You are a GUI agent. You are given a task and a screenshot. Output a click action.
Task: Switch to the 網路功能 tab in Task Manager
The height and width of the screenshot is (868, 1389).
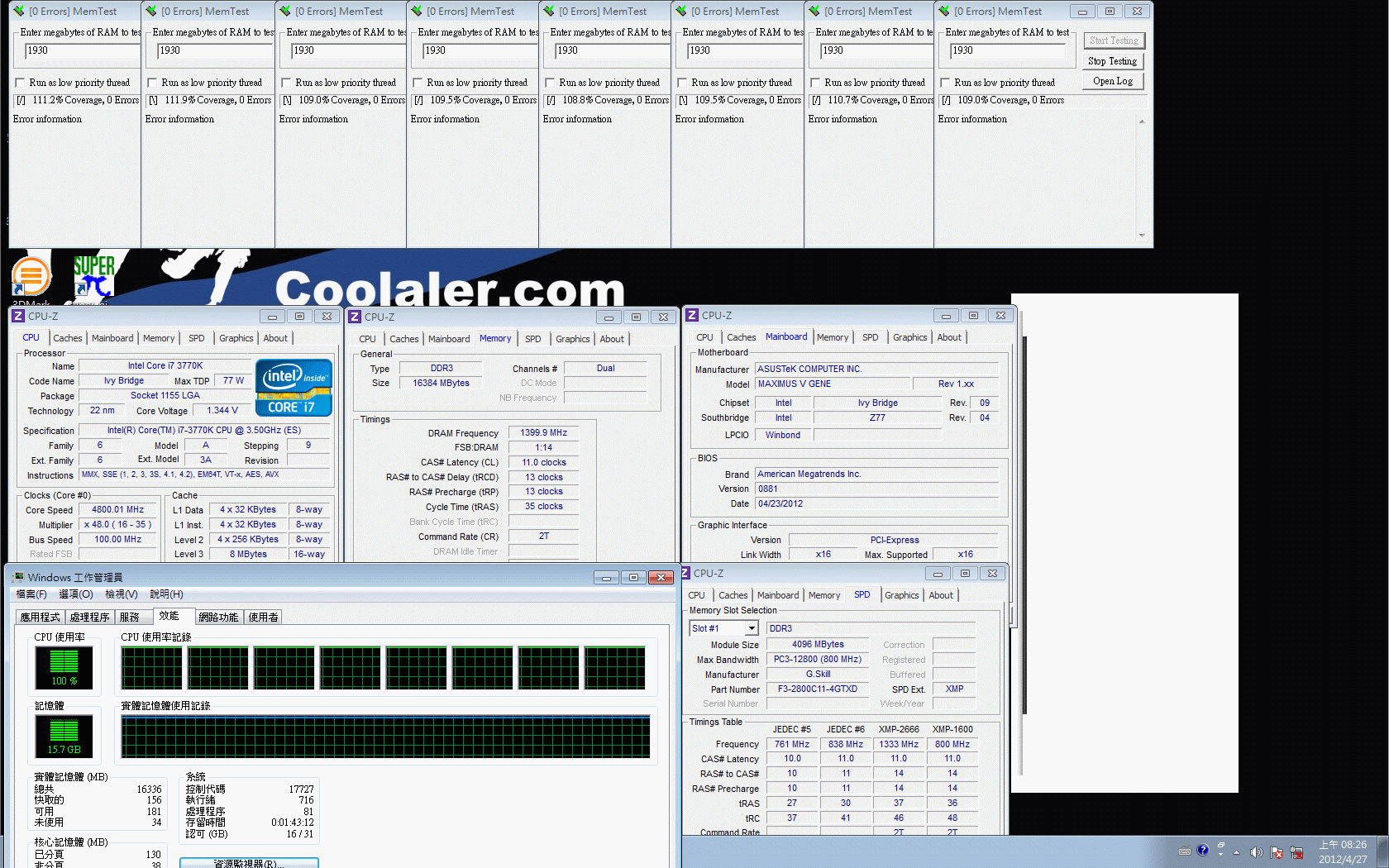218,618
